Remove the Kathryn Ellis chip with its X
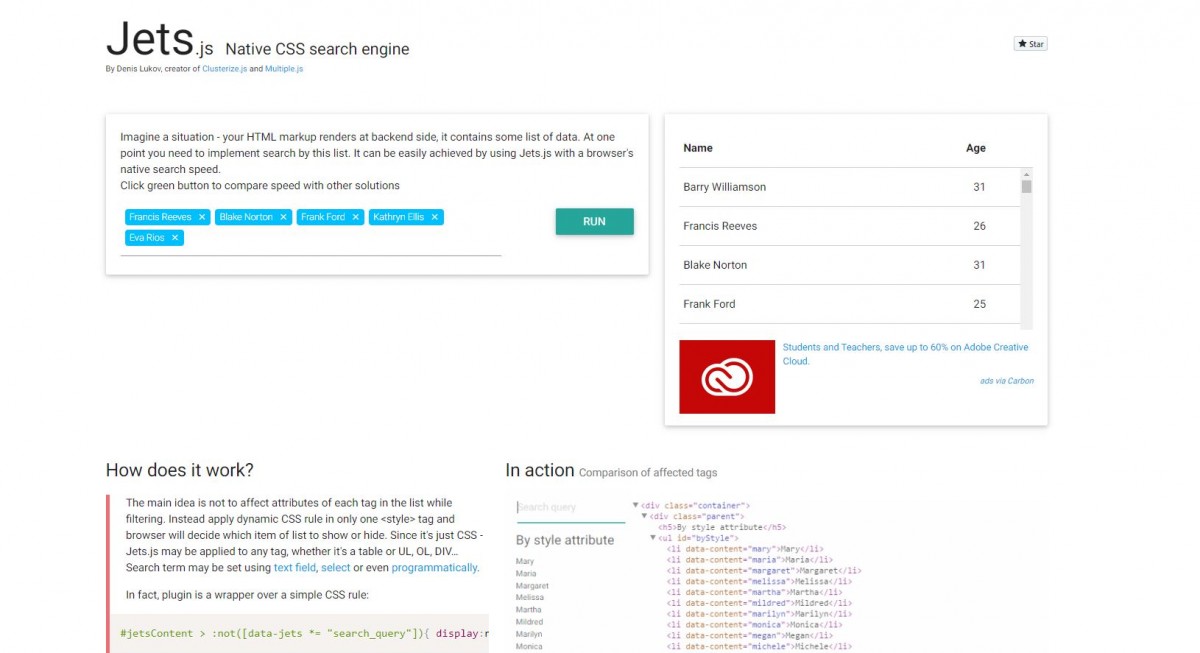 [x=435, y=217]
